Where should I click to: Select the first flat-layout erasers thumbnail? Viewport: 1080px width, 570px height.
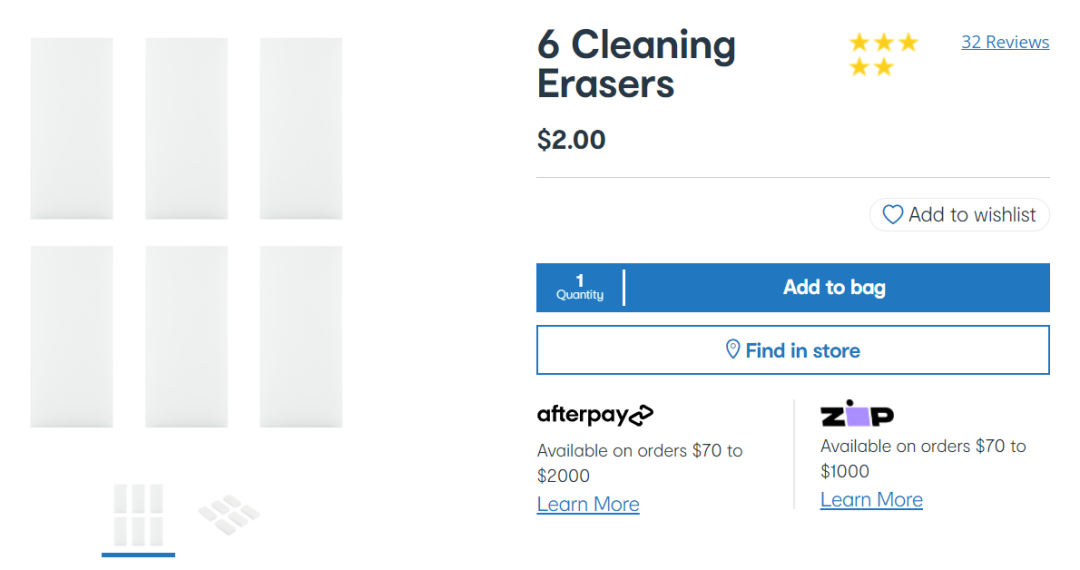(x=138, y=516)
